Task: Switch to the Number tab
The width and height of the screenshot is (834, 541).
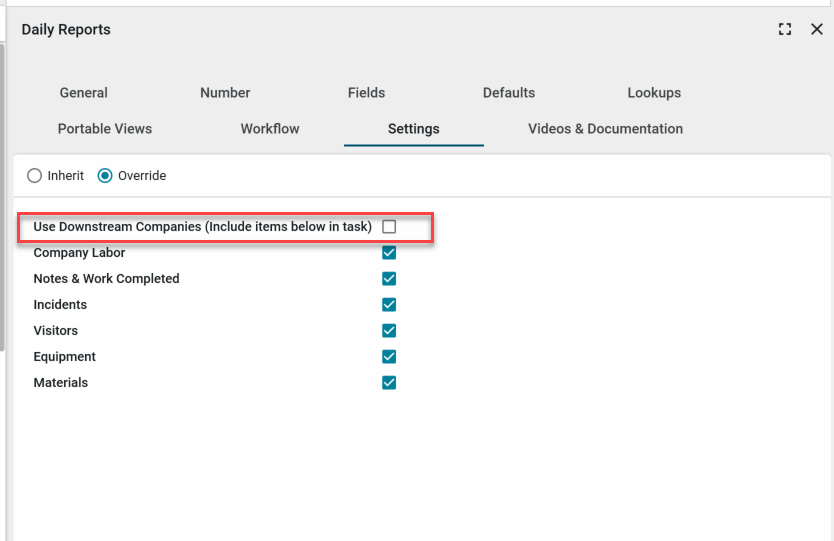Action: 225,93
